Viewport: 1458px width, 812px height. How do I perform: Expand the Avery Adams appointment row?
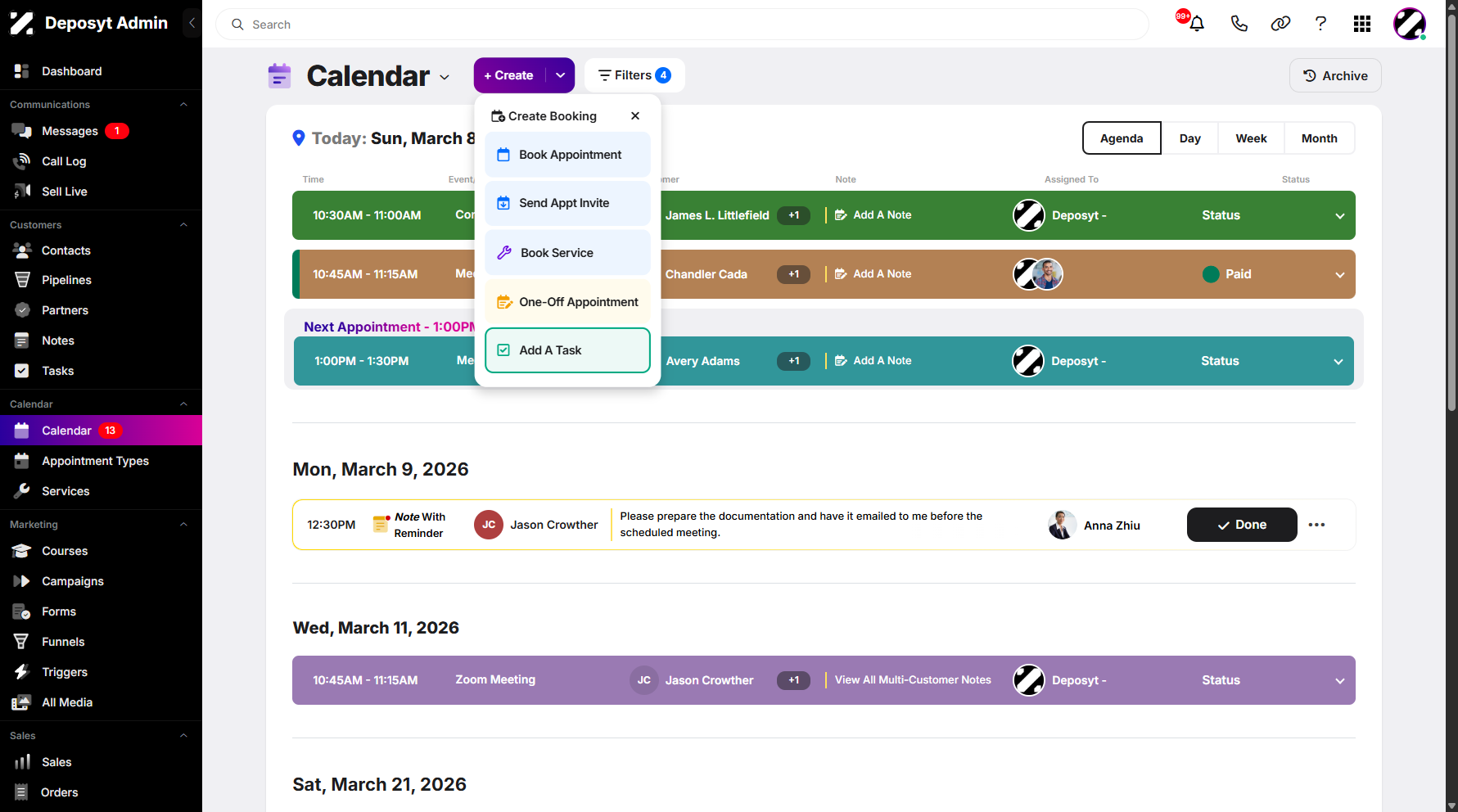click(x=1338, y=362)
